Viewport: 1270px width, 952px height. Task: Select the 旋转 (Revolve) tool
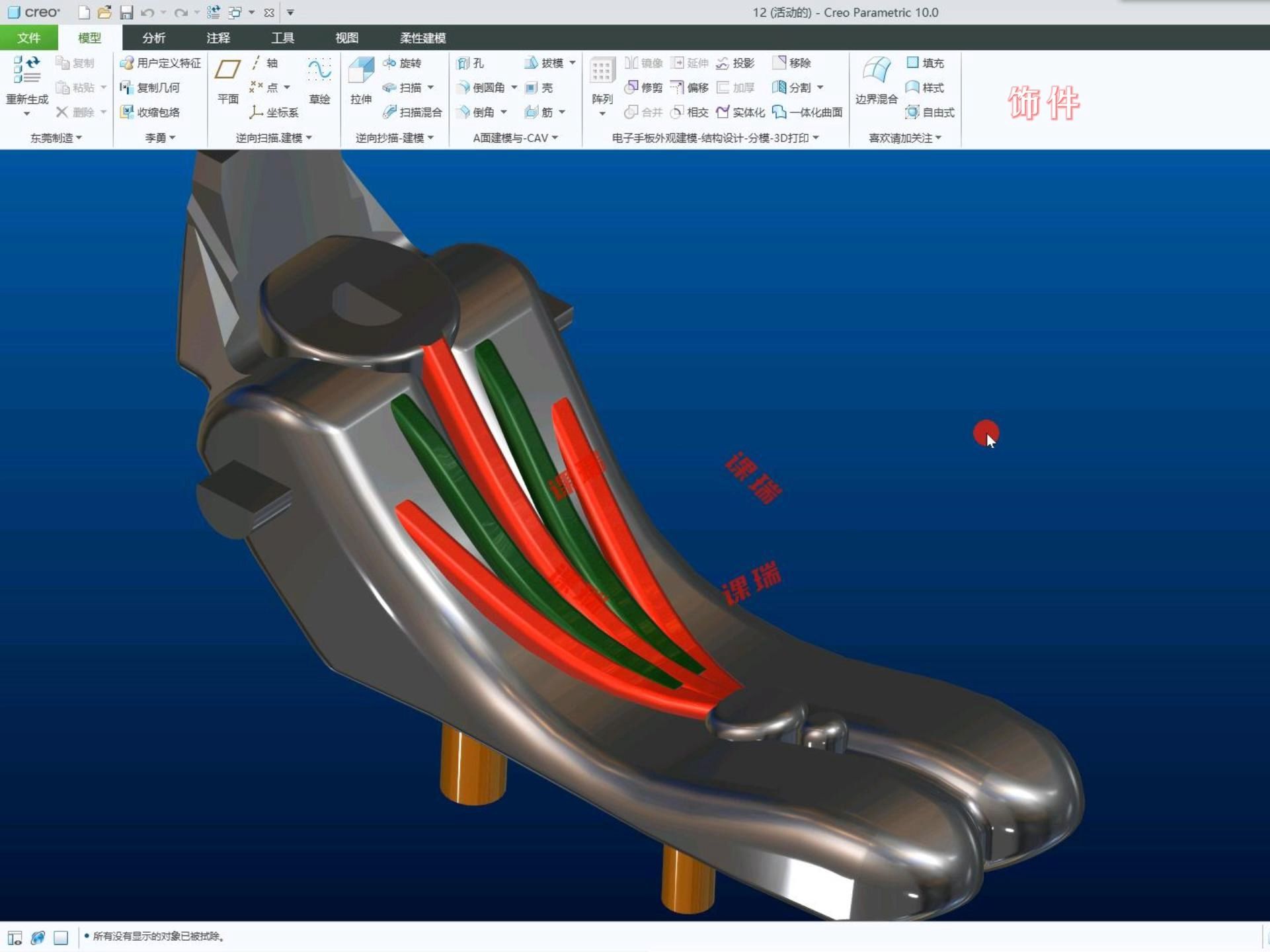pyautogui.click(x=402, y=63)
